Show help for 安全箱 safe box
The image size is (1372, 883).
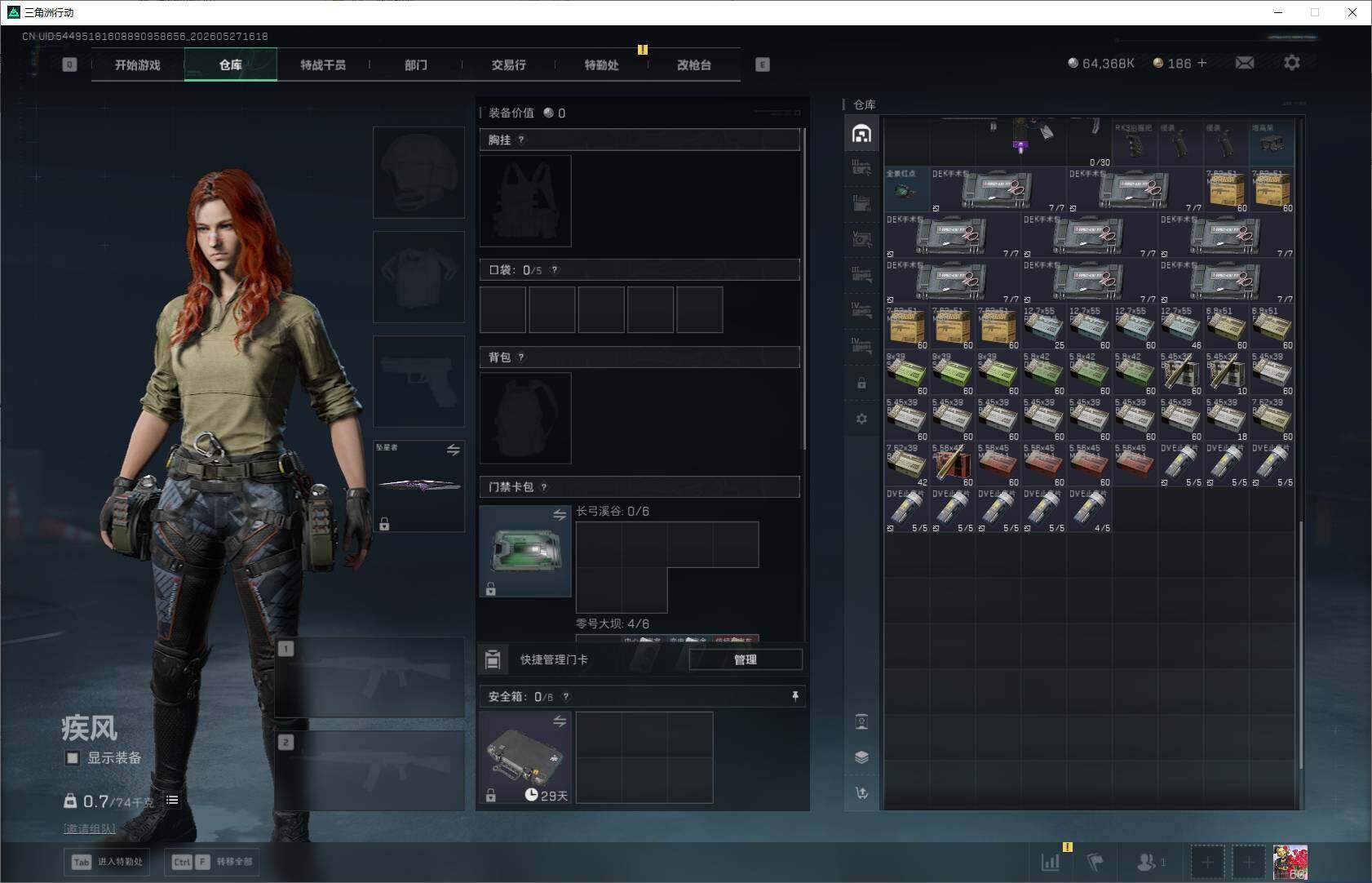566,696
